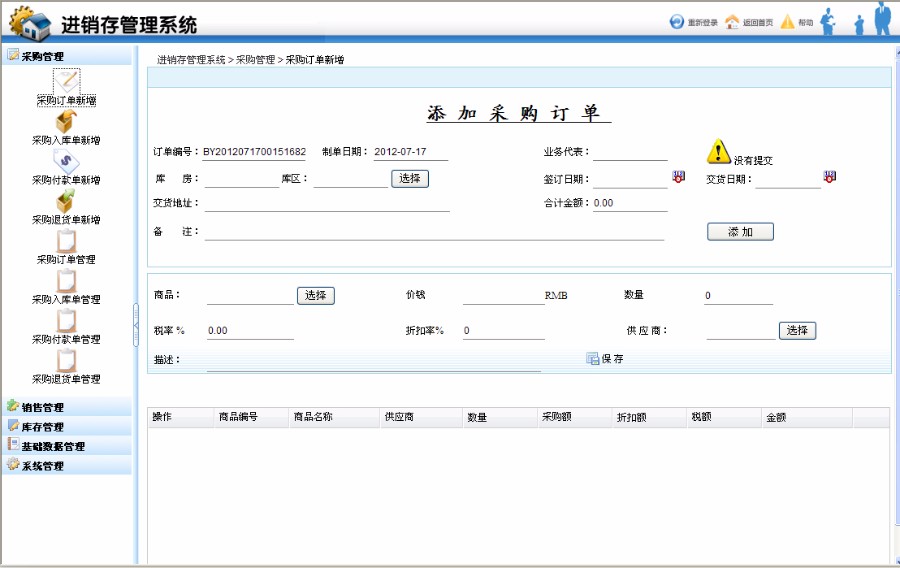
Task: Click the 保存 save icon
Action: click(592, 359)
